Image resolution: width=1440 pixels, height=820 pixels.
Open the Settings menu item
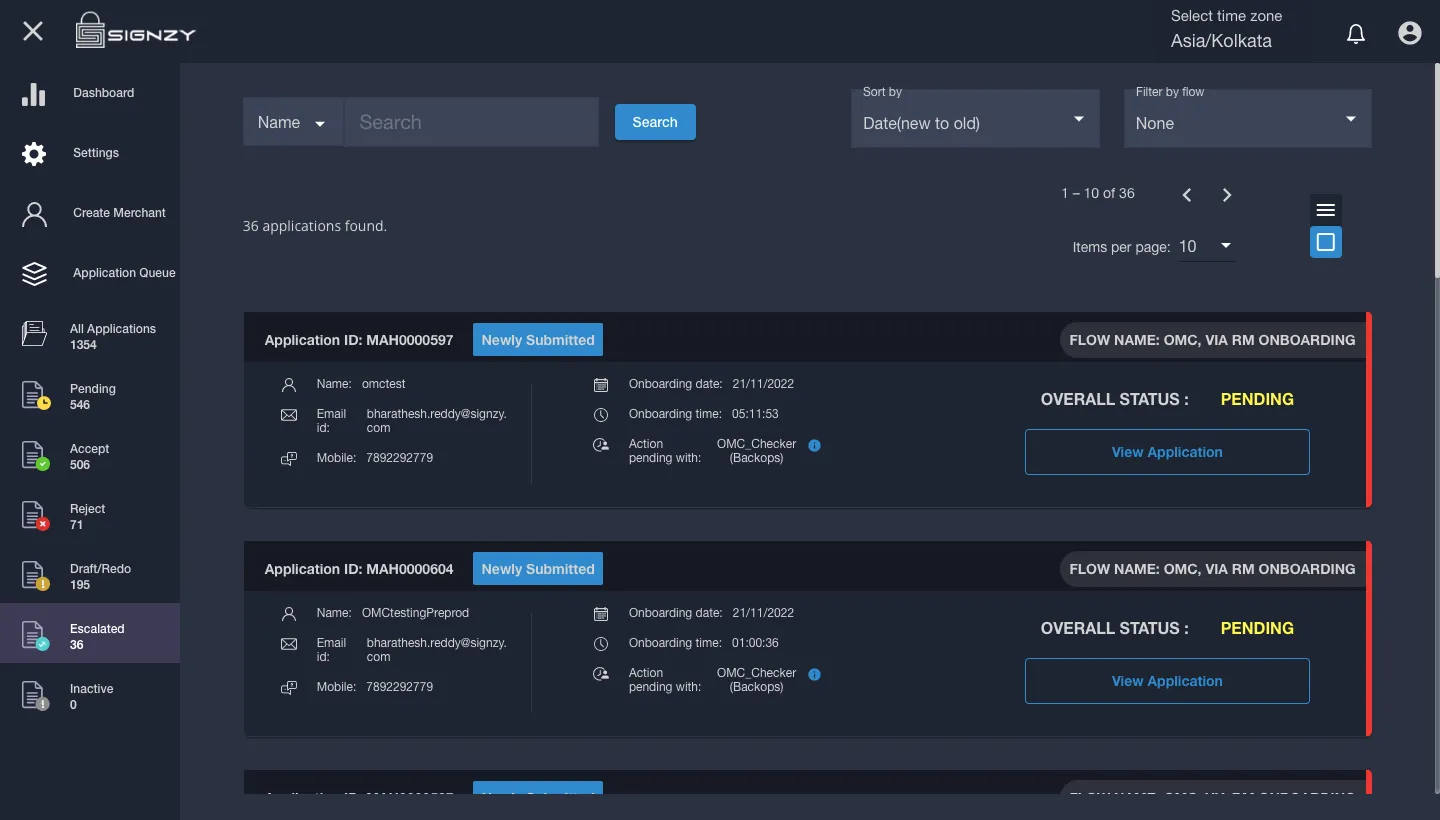pos(90,153)
